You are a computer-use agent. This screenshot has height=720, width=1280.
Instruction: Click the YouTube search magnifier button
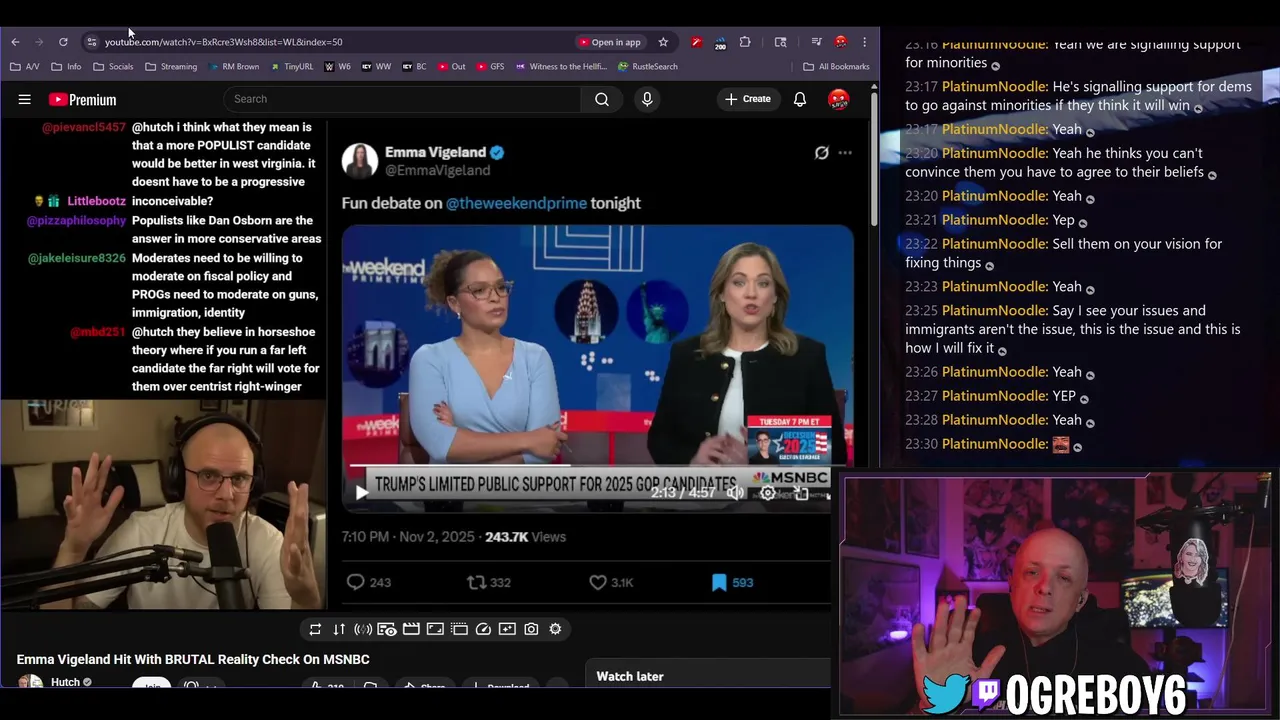[602, 99]
